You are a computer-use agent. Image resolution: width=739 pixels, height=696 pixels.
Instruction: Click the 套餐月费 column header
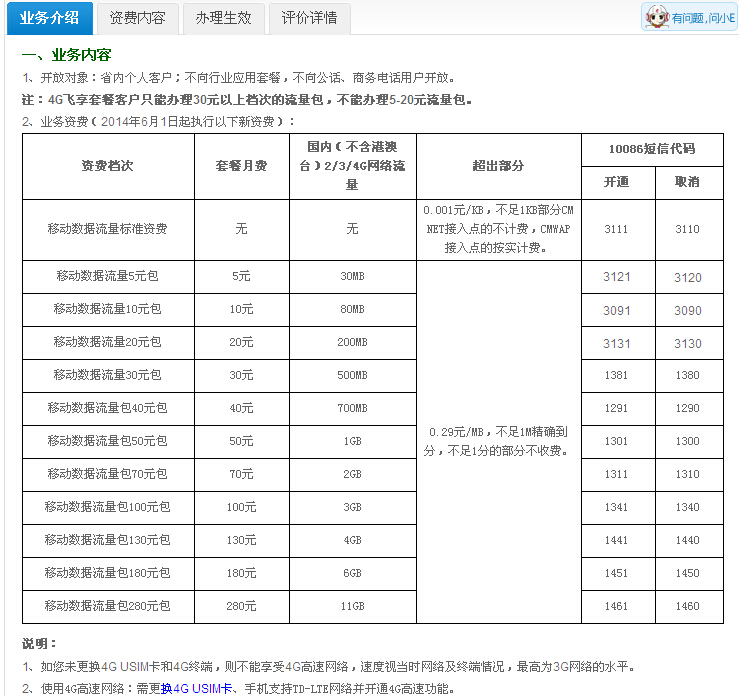pos(241,166)
